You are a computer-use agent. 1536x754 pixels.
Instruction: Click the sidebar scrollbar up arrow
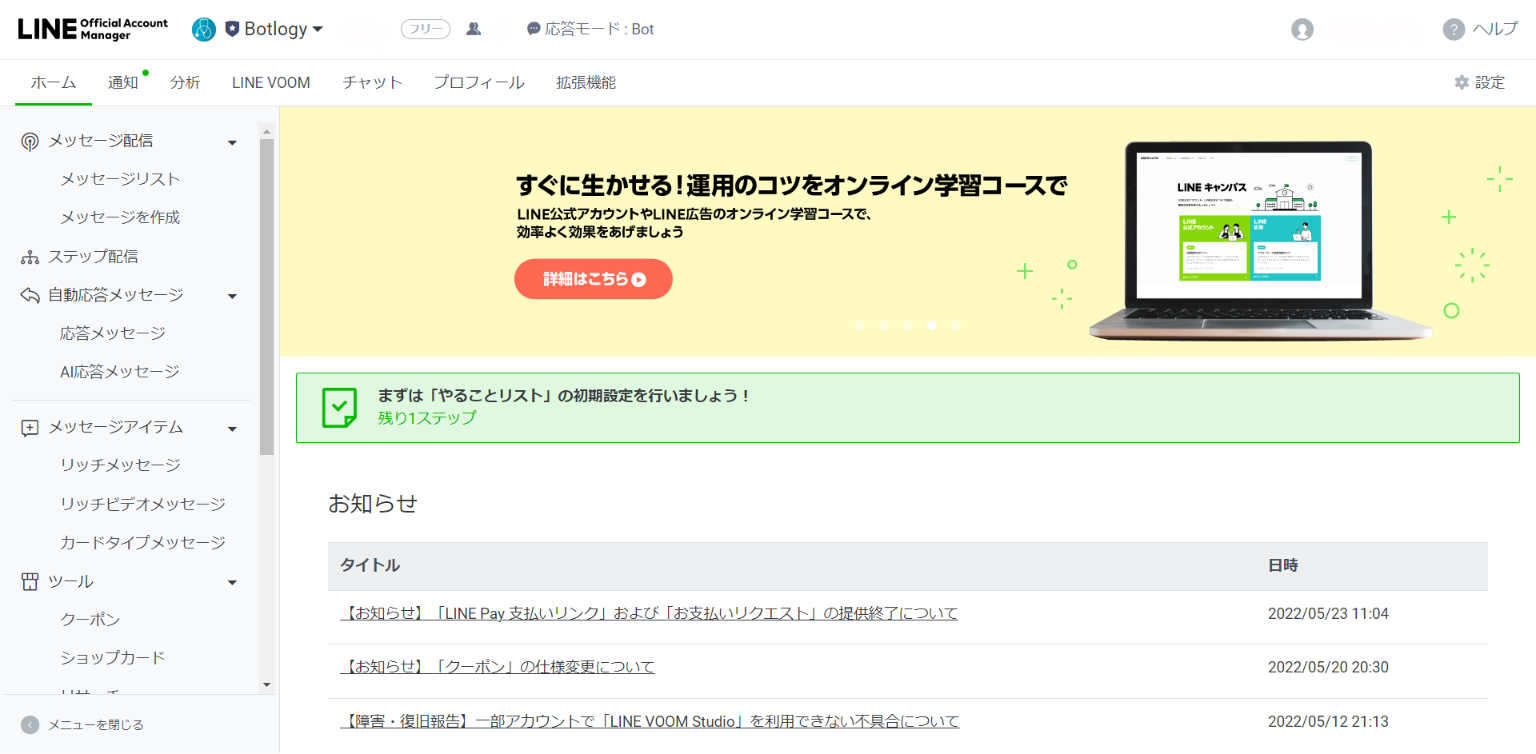(x=266, y=130)
